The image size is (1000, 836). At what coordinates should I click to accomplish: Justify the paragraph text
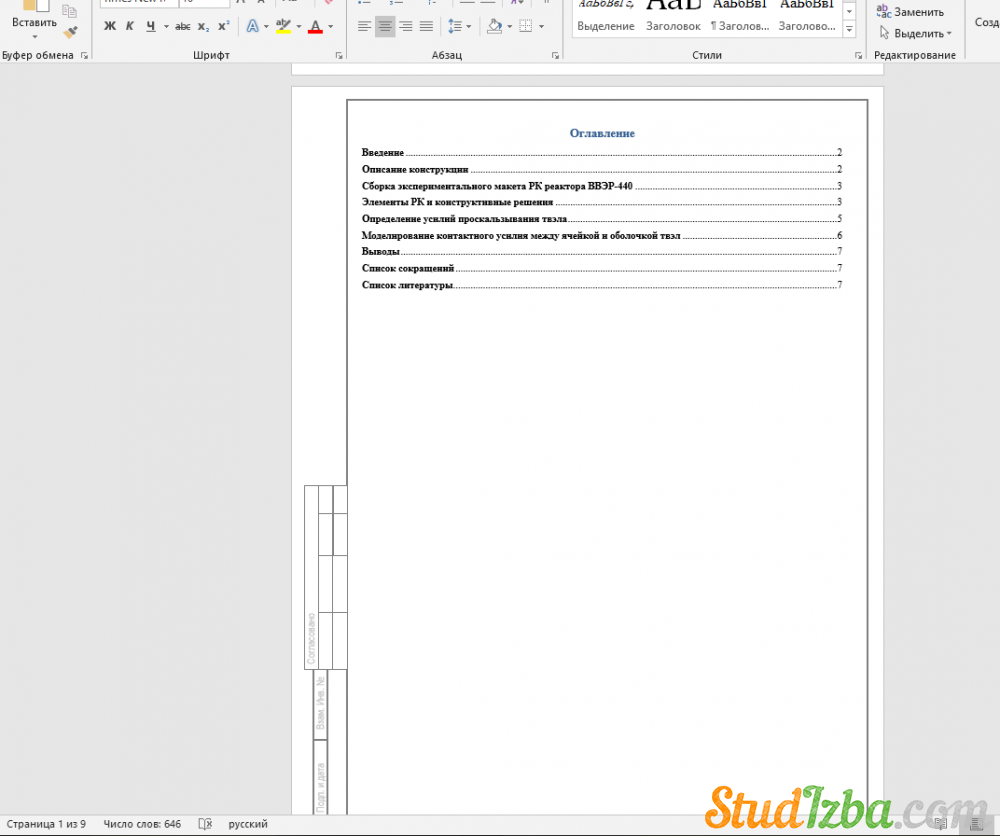[x=426, y=27]
